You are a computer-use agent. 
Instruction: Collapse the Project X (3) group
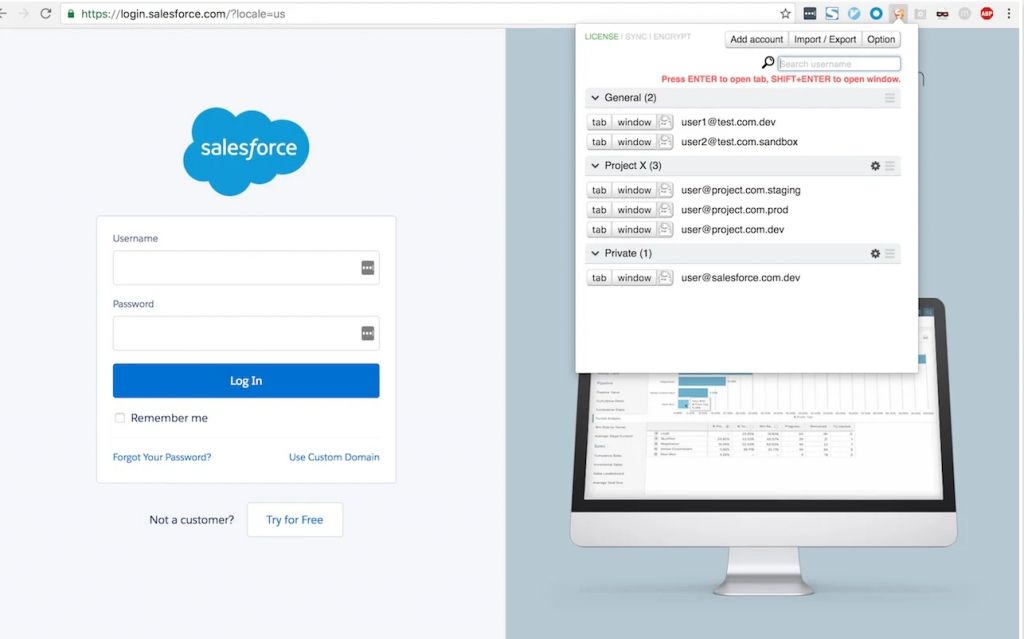[x=595, y=166]
